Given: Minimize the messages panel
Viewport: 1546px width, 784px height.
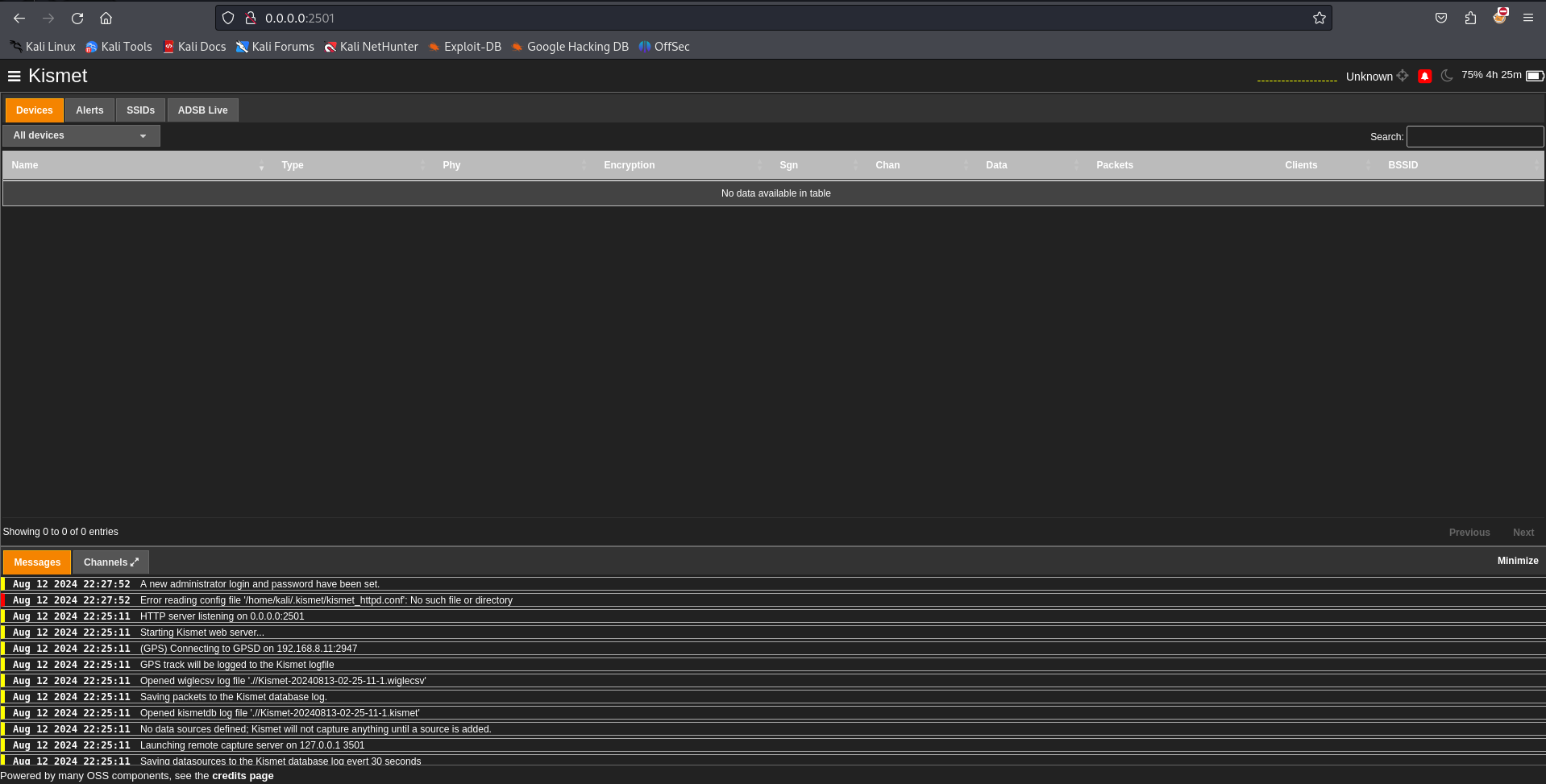Looking at the screenshot, I should coord(1517,561).
